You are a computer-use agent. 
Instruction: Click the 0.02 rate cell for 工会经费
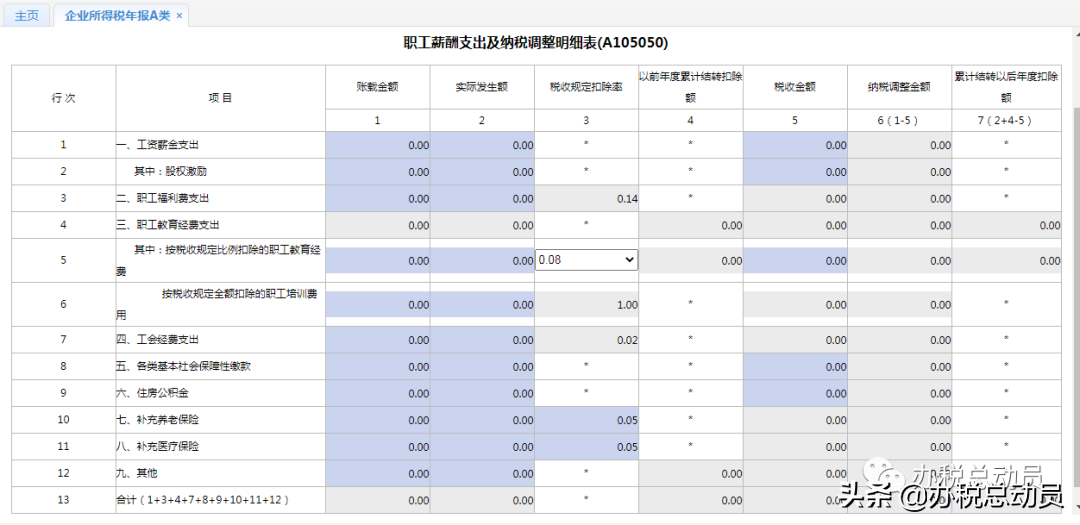click(x=587, y=340)
